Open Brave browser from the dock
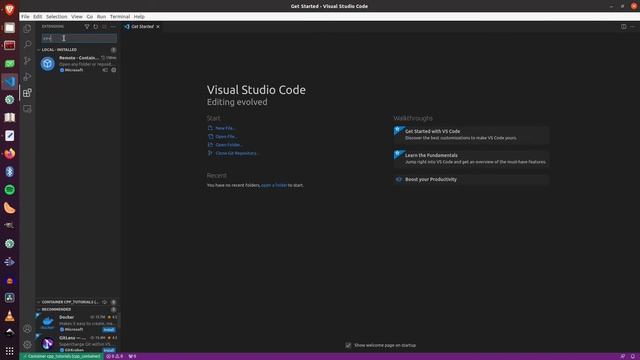The width and height of the screenshot is (640, 360). click(9, 9)
